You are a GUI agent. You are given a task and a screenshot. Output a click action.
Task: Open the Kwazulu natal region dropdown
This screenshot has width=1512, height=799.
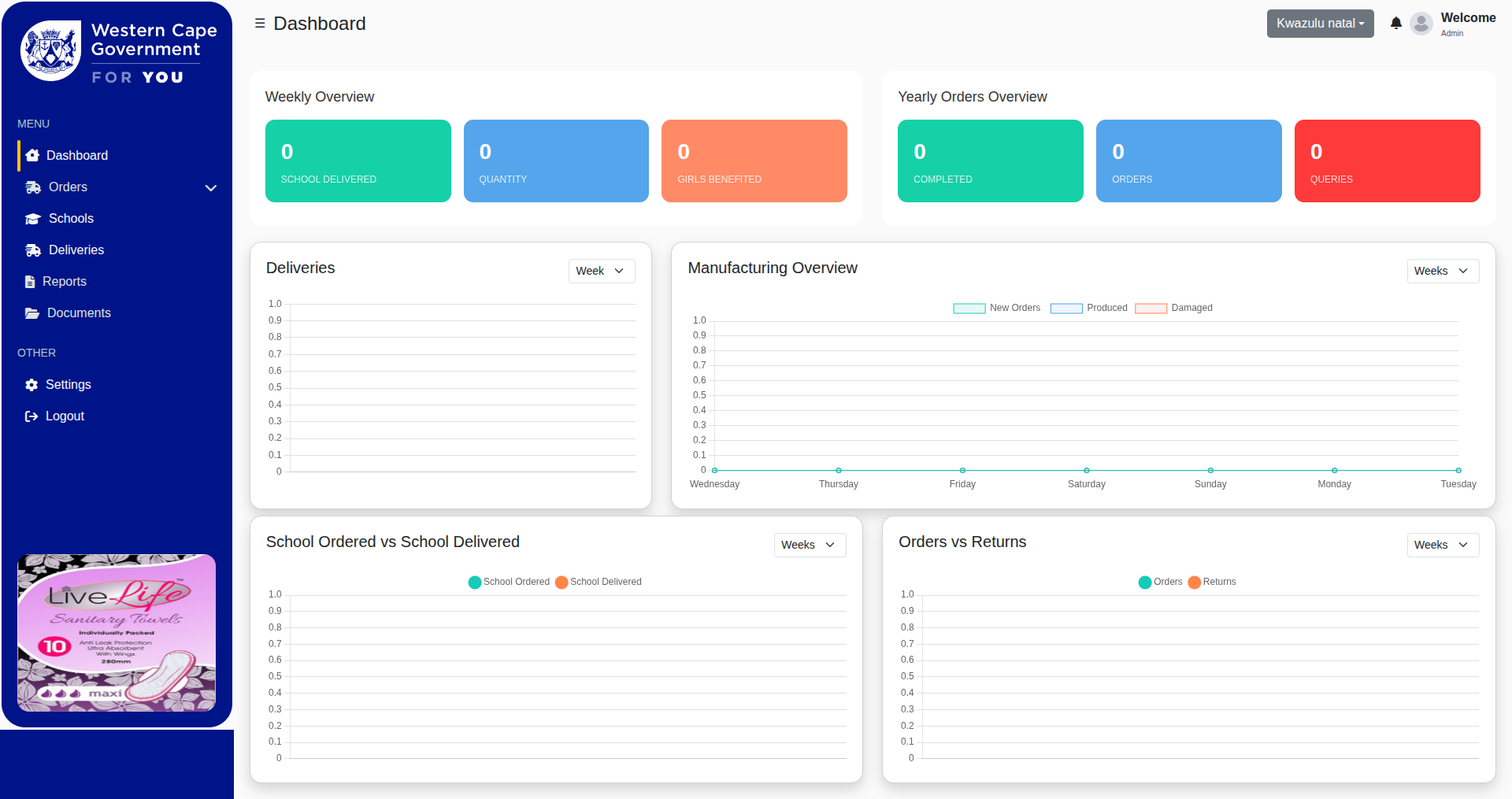click(x=1320, y=23)
